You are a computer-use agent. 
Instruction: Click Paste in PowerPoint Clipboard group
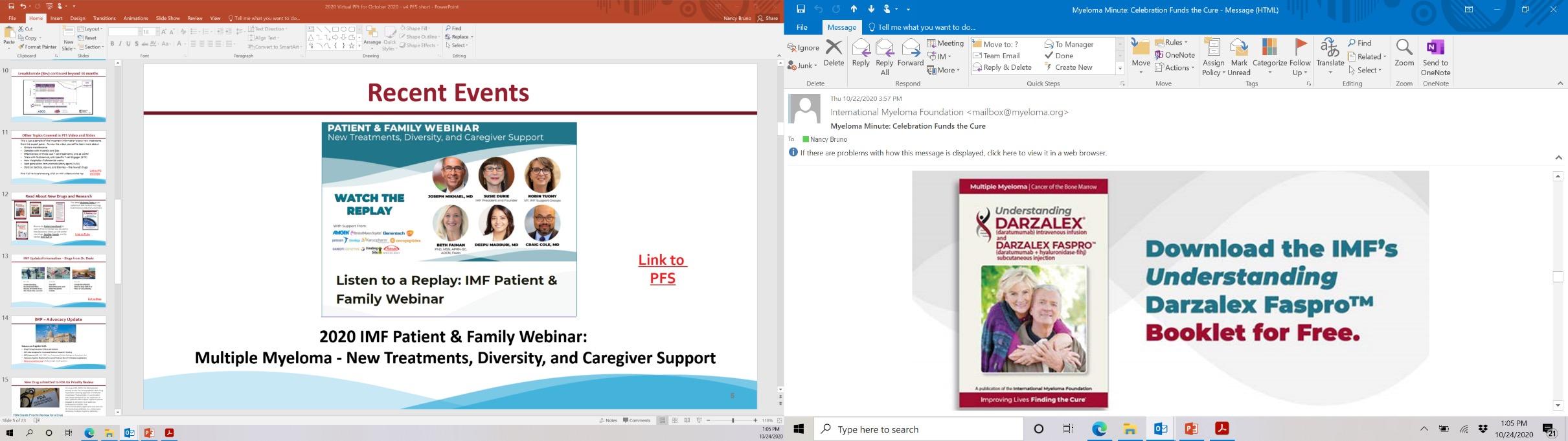tap(8, 38)
